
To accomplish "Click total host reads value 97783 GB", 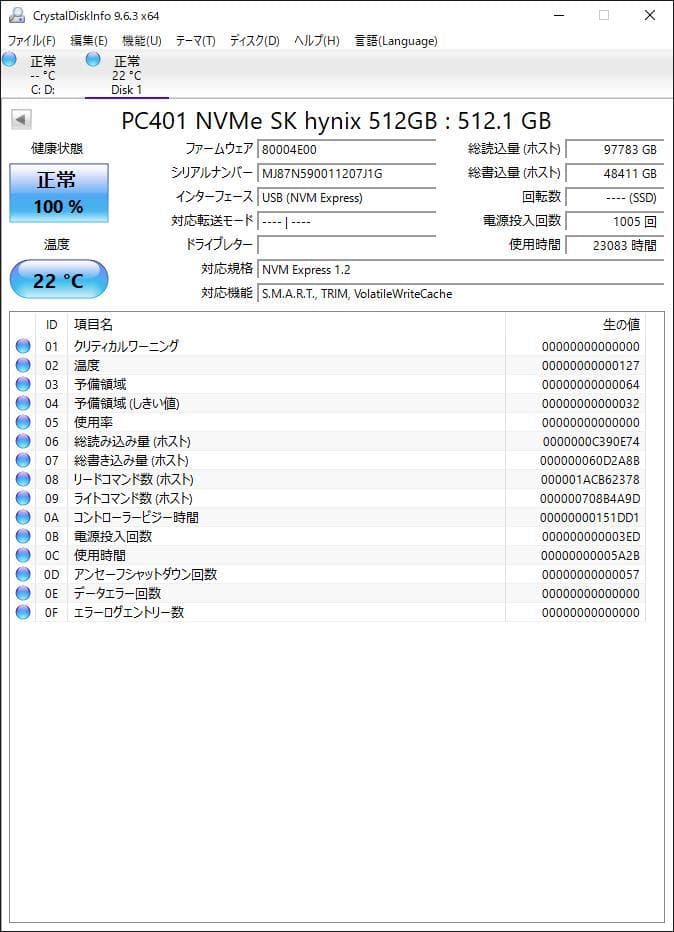I will 615,149.
